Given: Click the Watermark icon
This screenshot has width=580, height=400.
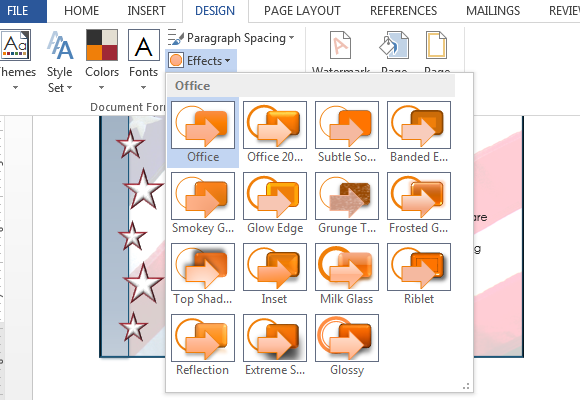Looking at the screenshot, I should [340, 45].
